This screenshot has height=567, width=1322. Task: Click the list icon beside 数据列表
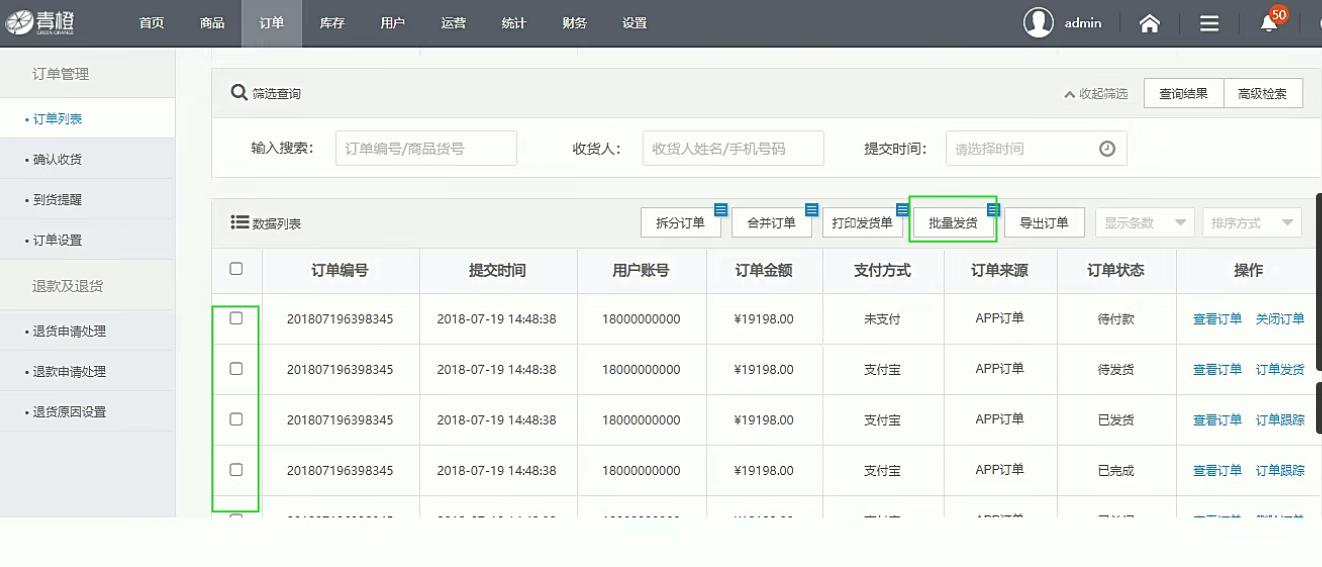(239, 222)
